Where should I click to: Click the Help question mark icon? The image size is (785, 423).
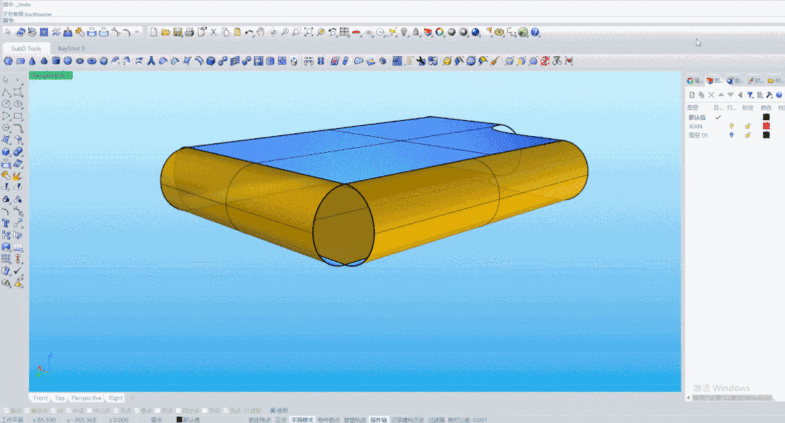(x=535, y=32)
